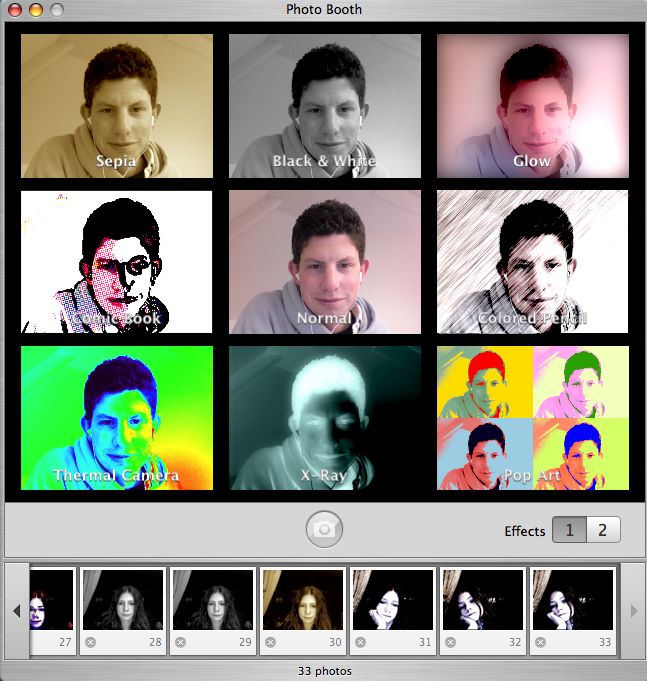
Task: Apply the Comic Book effect
Action: (117, 262)
